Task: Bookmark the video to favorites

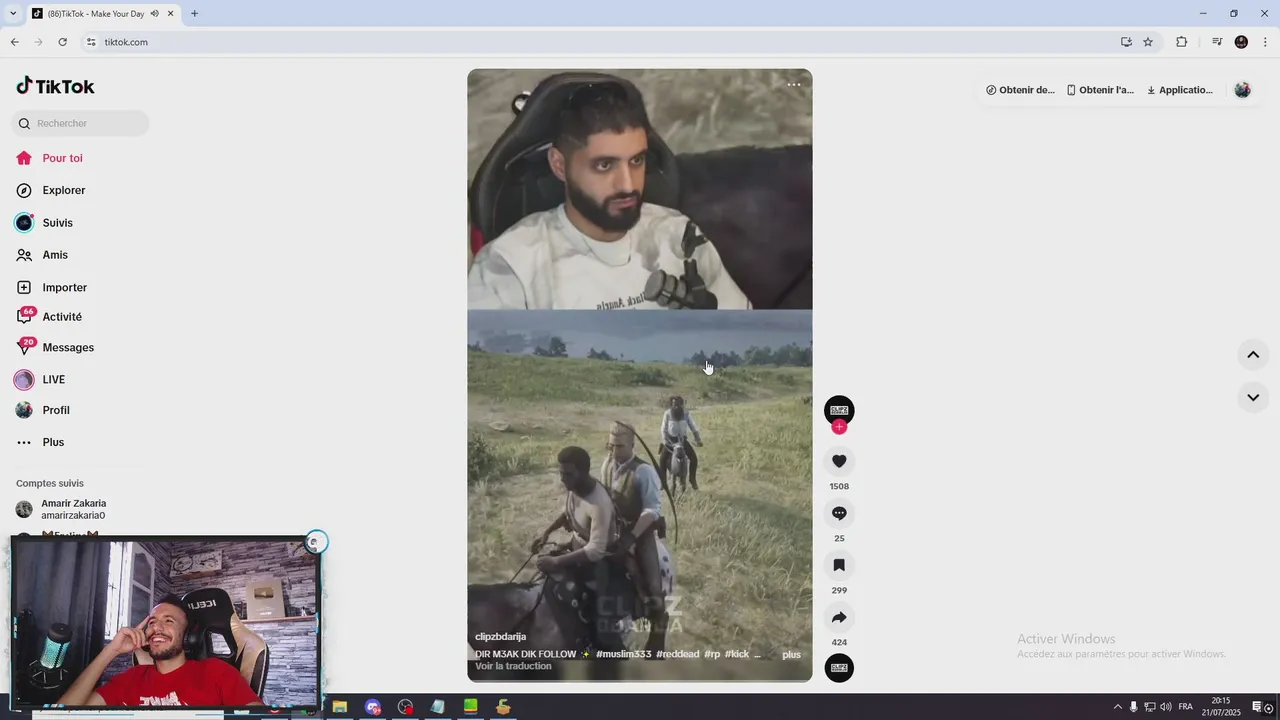Action: coord(839,565)
